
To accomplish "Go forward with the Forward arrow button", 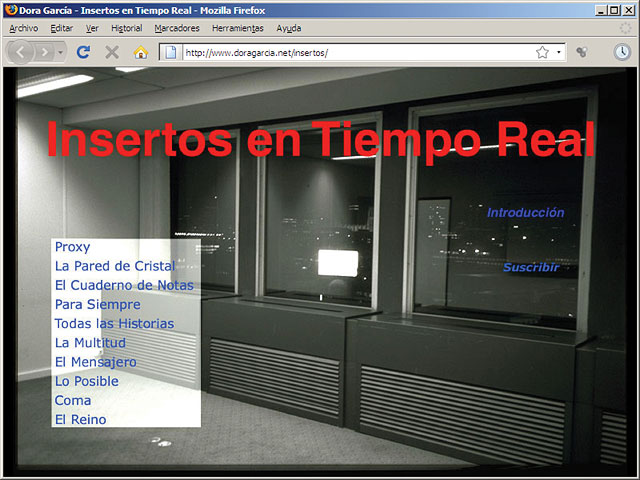I will click(x=44, y=52).
